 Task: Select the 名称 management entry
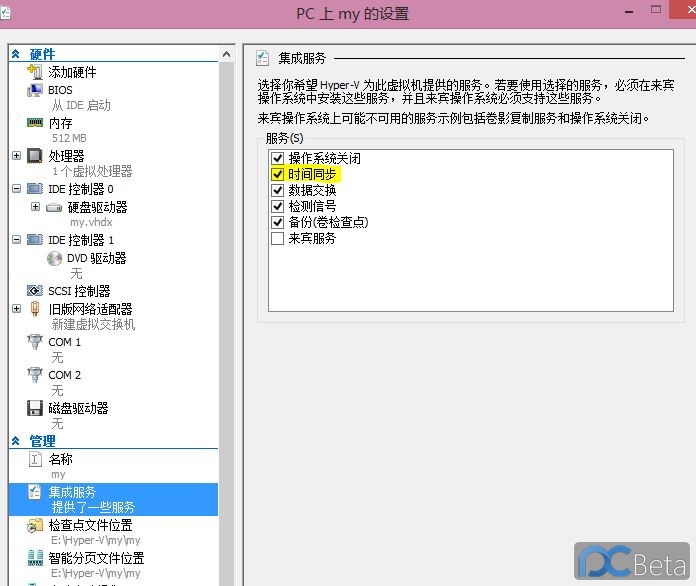(60, 459)
